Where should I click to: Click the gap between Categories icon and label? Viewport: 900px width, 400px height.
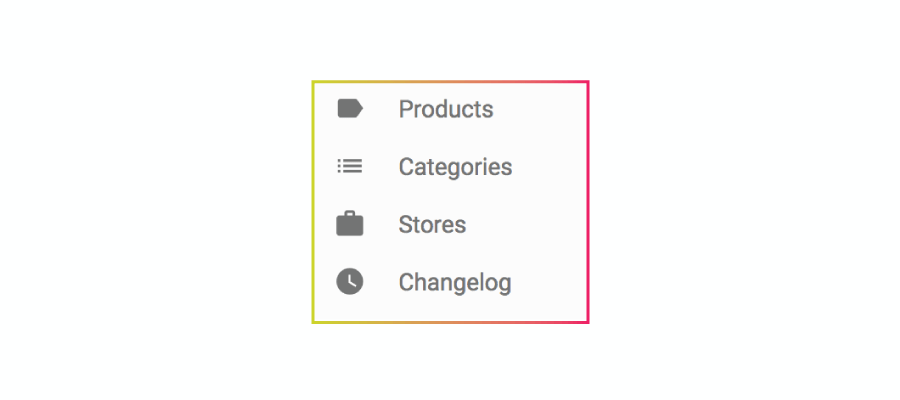(381, 167)
